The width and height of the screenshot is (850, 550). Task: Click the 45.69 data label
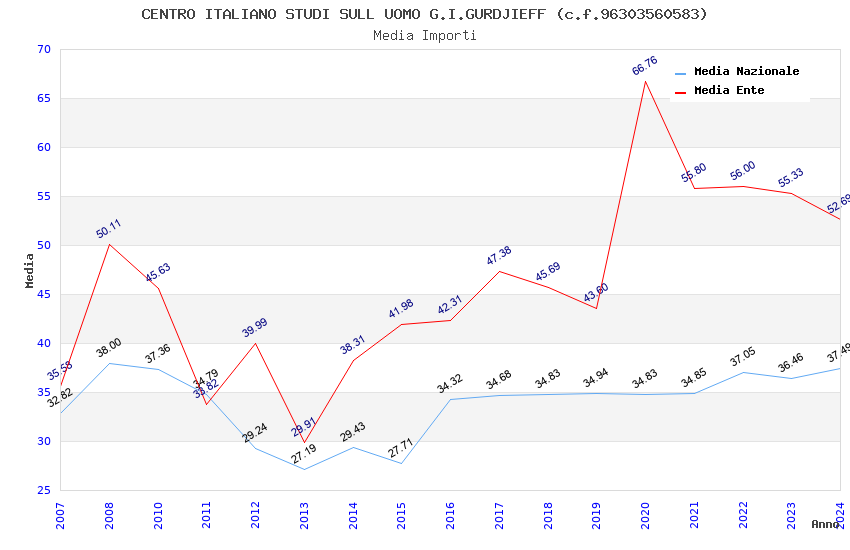(548, 271)
